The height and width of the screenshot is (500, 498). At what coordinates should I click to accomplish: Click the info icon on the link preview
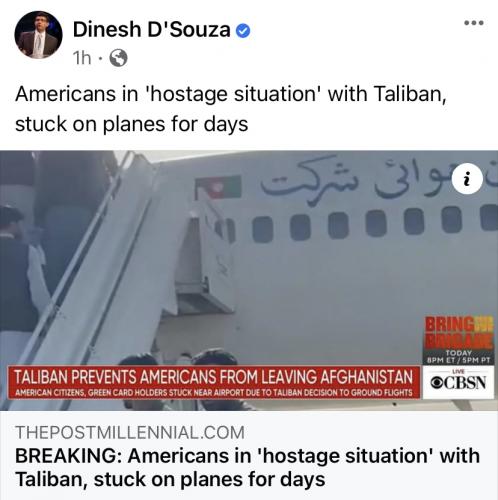pyautogui.click(x=467, y=179)
